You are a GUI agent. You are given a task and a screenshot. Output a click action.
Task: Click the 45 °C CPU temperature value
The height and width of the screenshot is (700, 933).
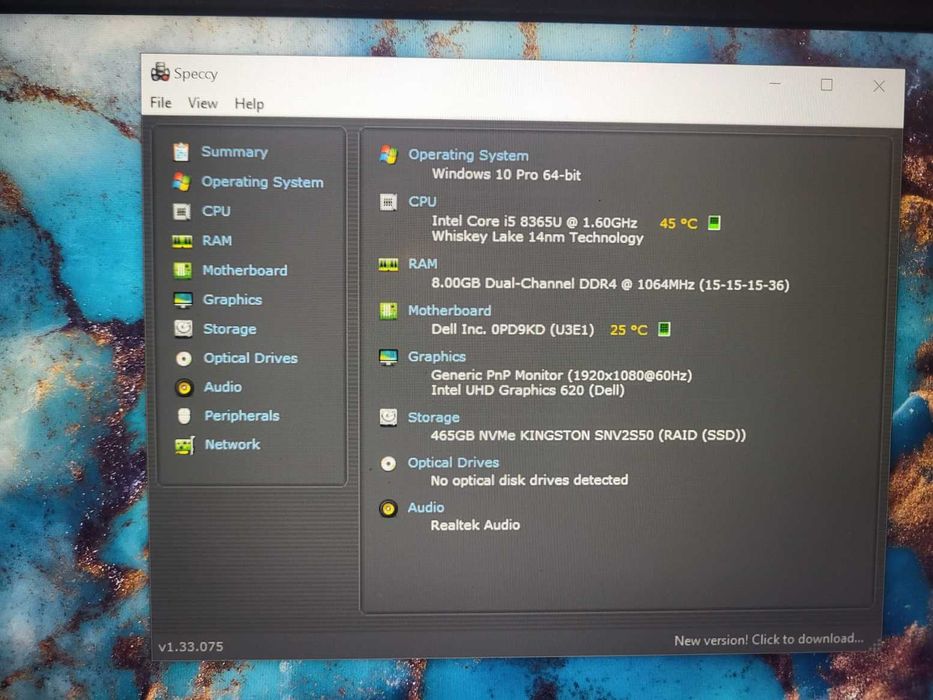click(x=678, y=224)
